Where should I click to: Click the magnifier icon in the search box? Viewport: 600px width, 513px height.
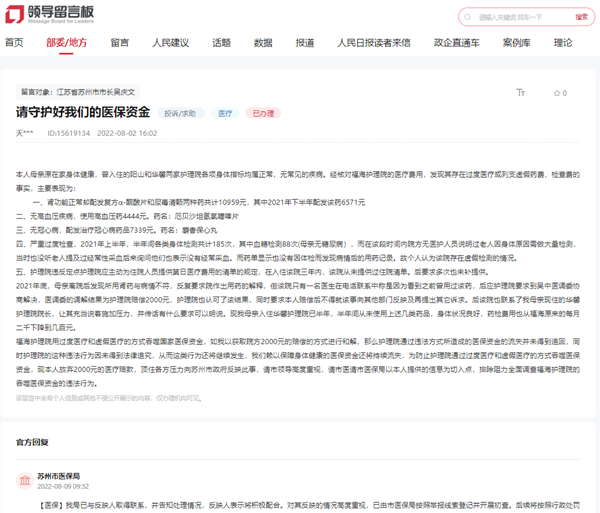pos(467,17)
